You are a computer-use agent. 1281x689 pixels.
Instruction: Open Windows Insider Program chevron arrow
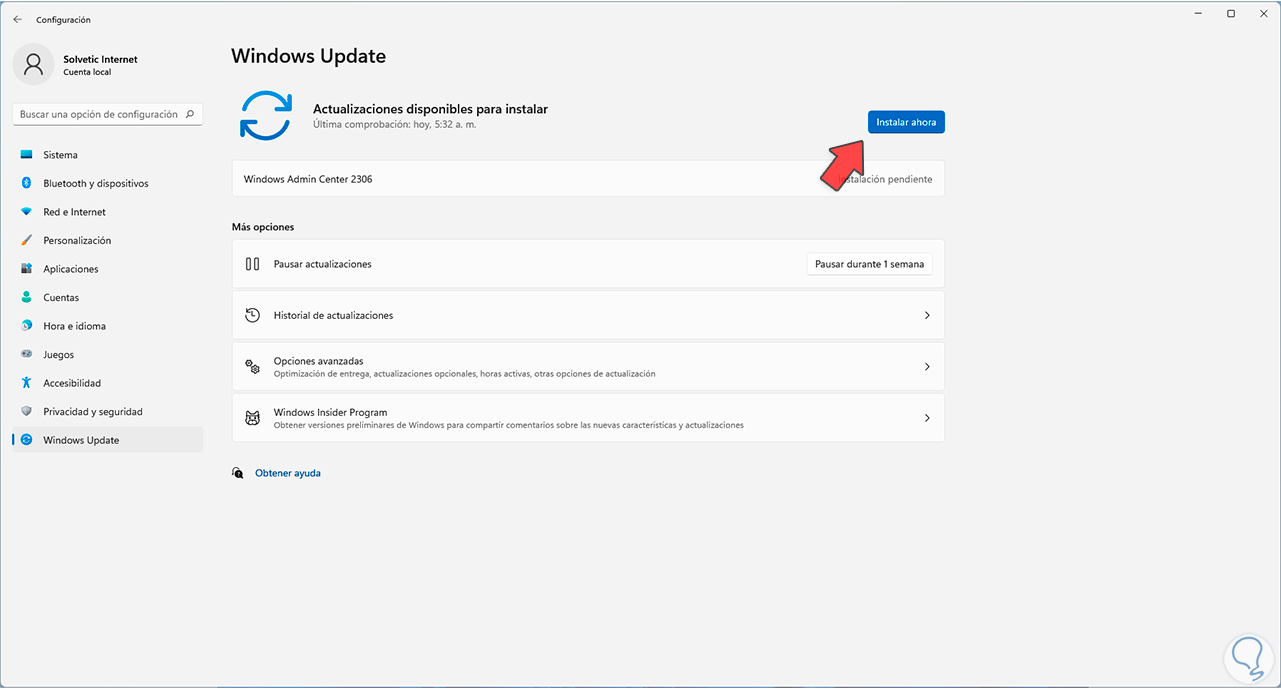[927, 418]
